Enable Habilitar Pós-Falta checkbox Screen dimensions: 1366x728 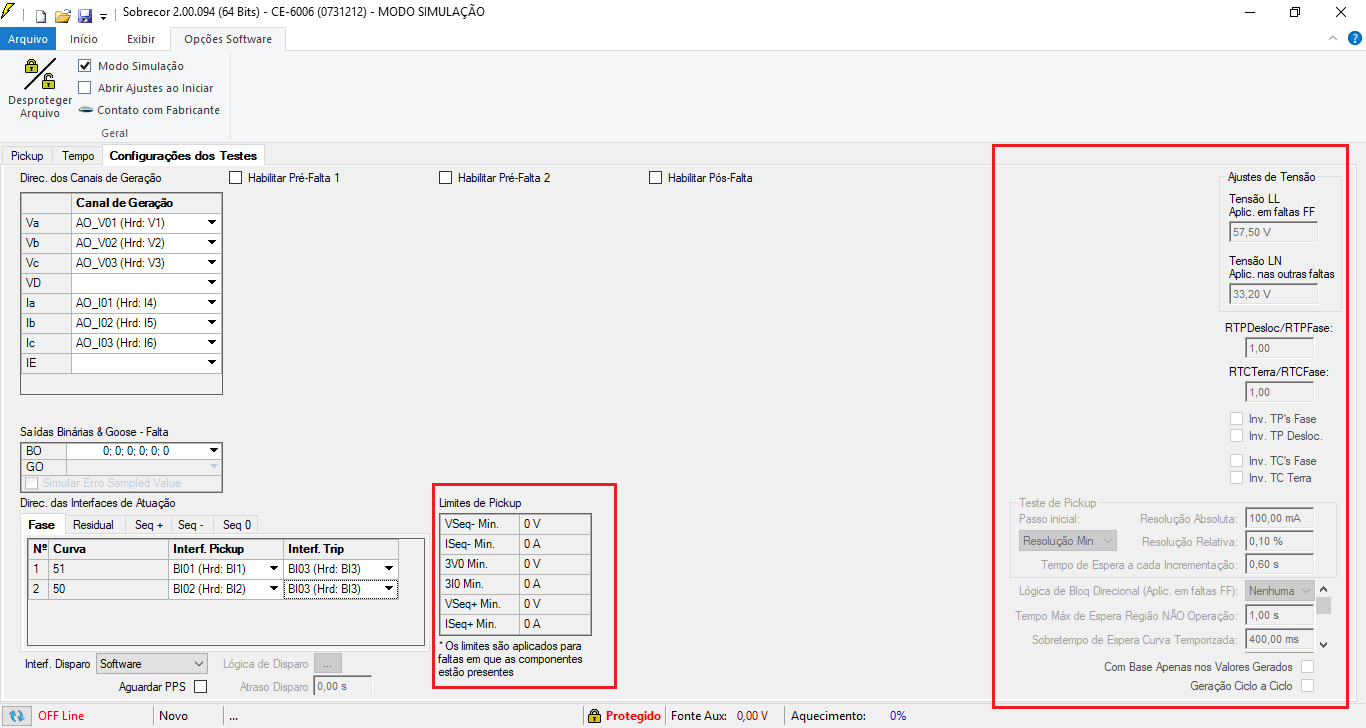656,178
